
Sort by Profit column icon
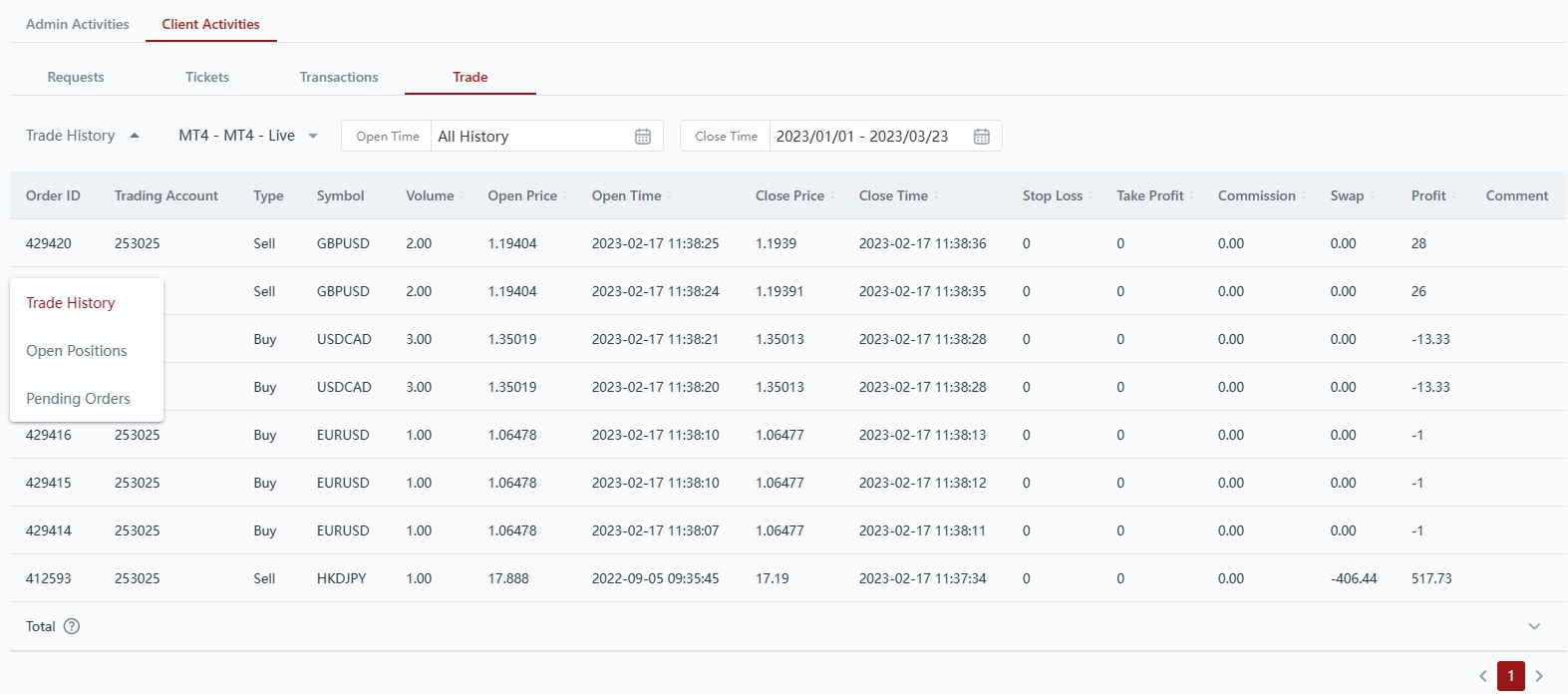pyautogui.click(x=1454, y=196)
